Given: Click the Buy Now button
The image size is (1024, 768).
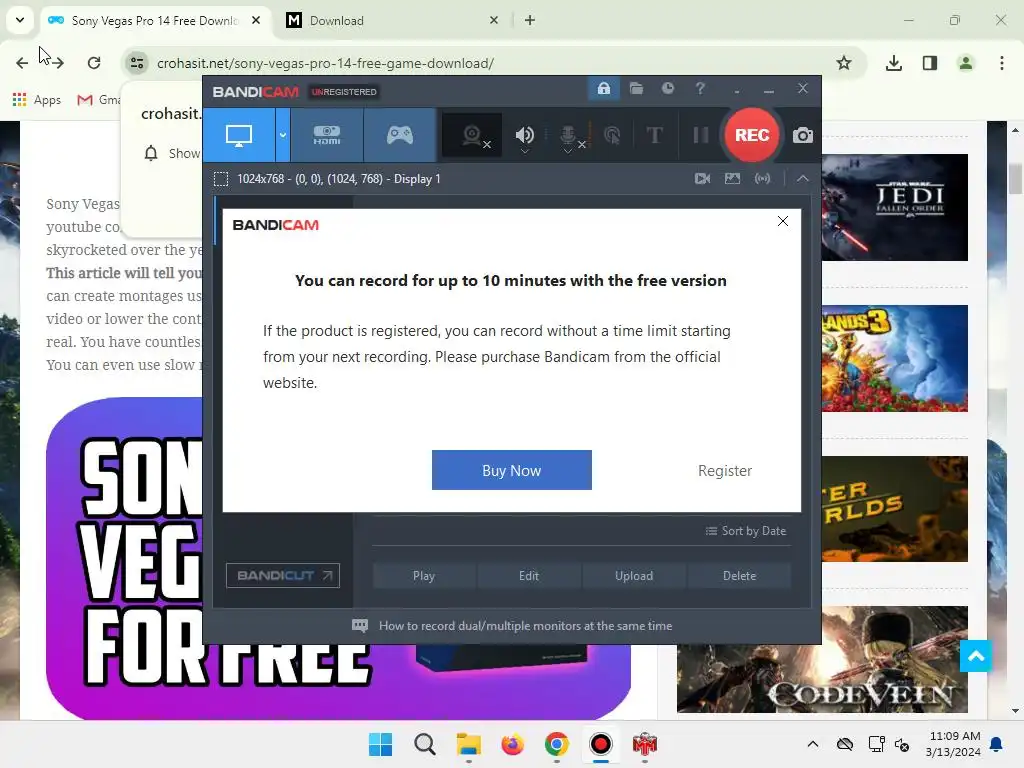Looking at the screenshot, I should (x=511, y=470).
